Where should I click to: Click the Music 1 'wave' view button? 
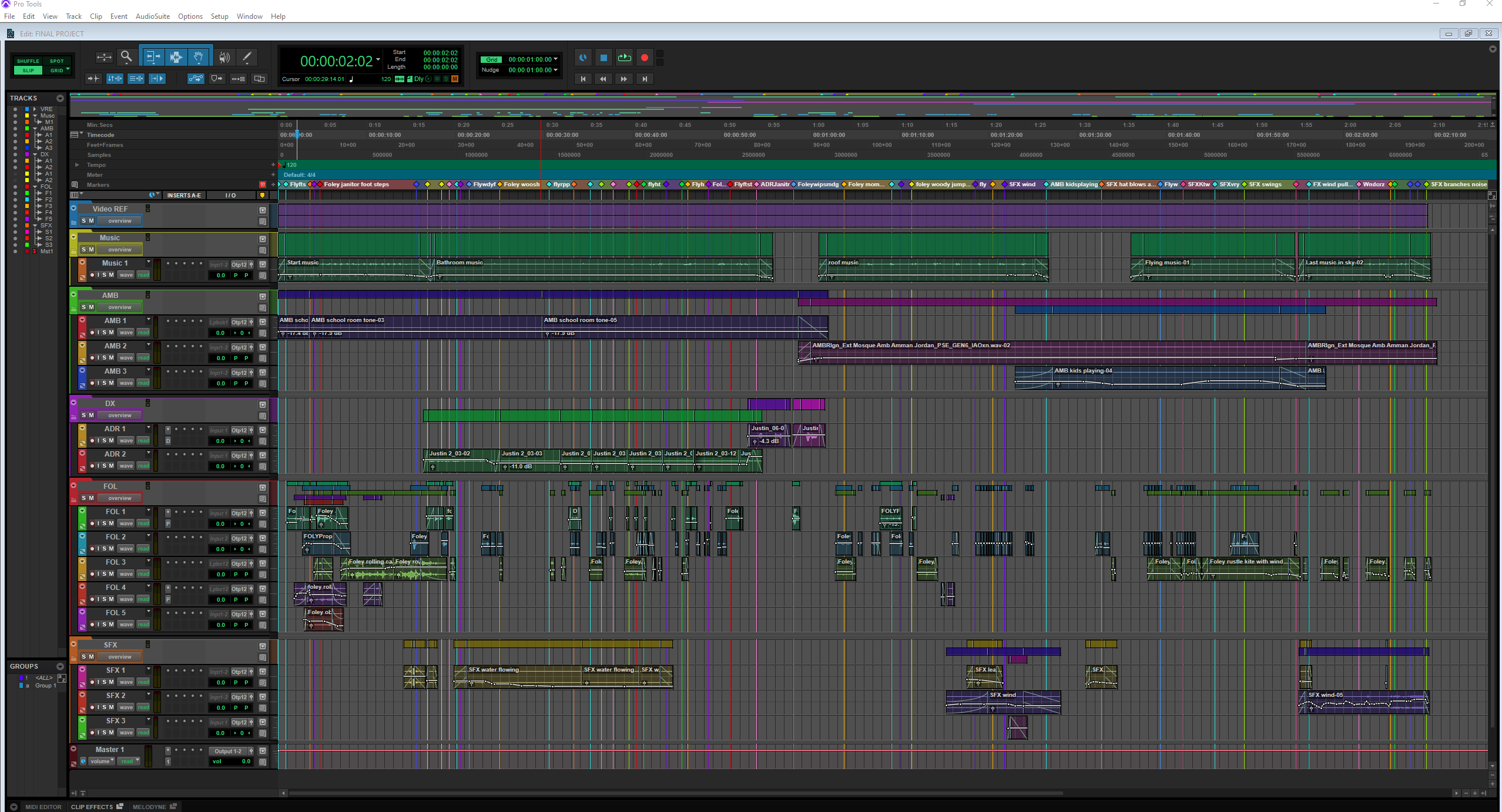point(126,275)
